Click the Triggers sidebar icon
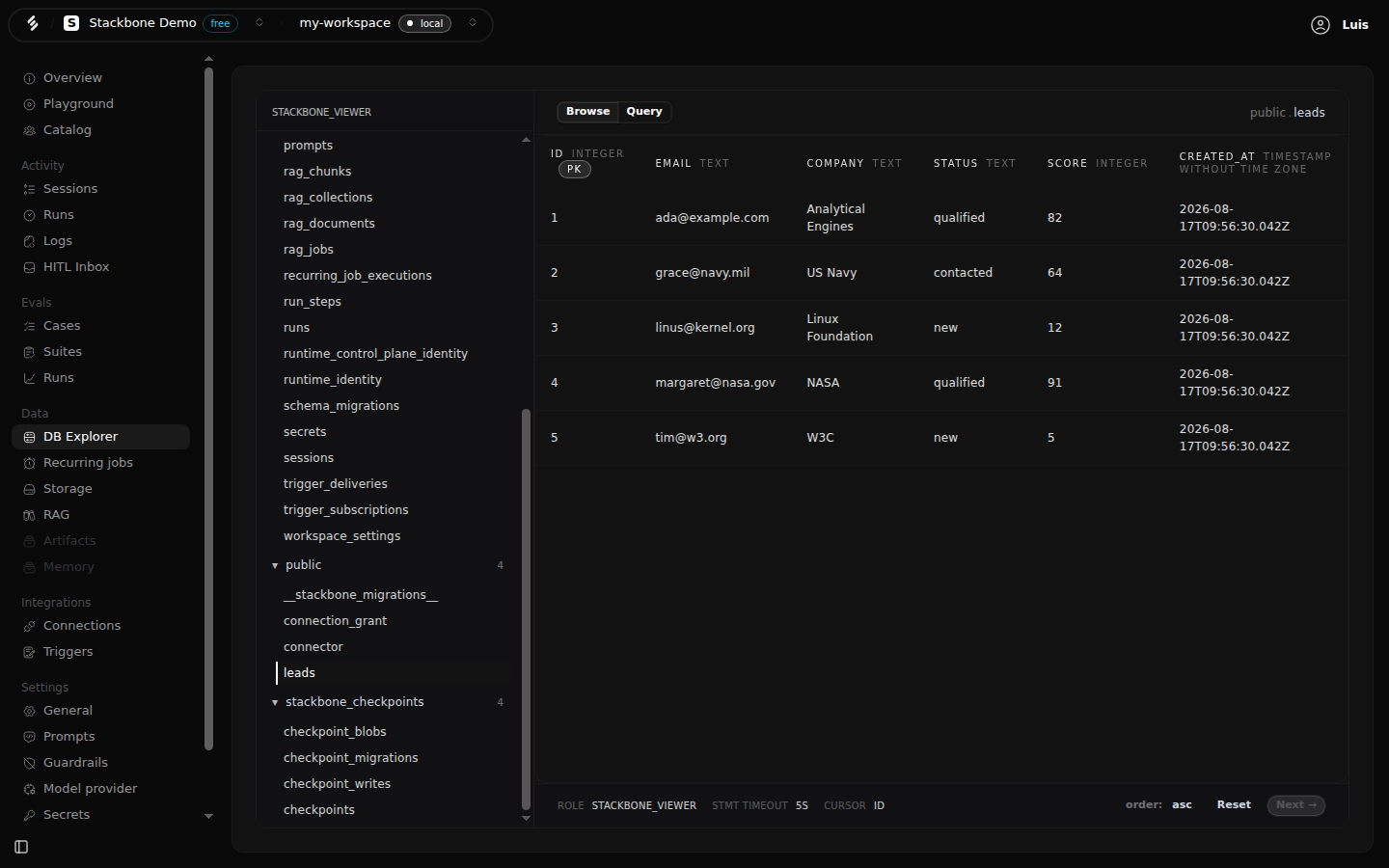The width and height of the screenshot is (1389, 868). (x=29, y=652)
